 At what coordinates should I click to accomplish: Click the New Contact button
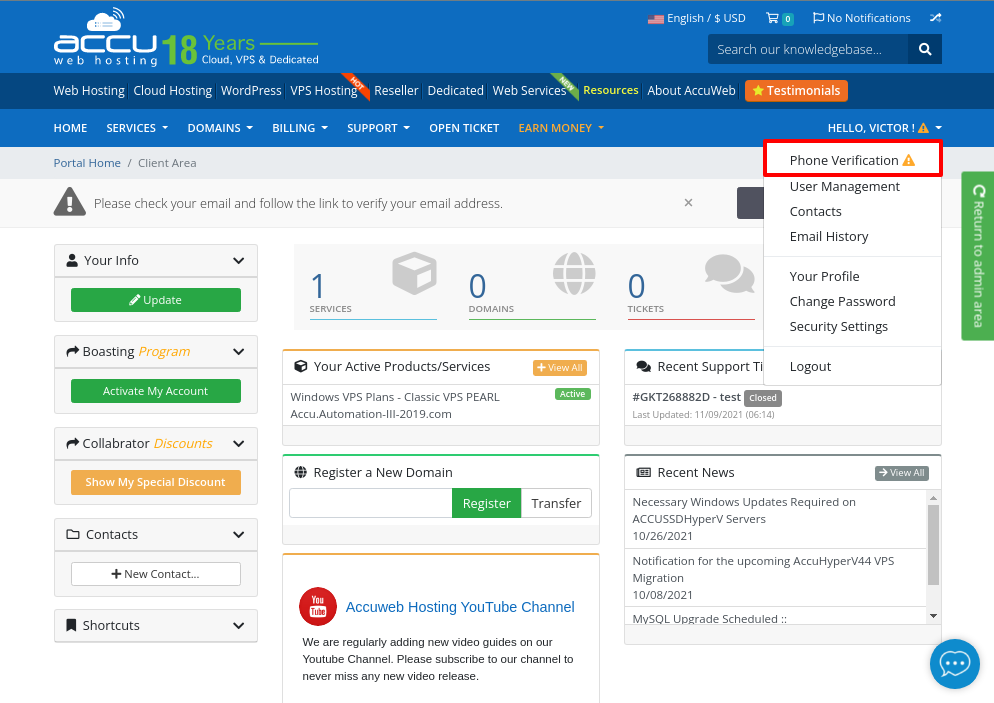(156, 574)
